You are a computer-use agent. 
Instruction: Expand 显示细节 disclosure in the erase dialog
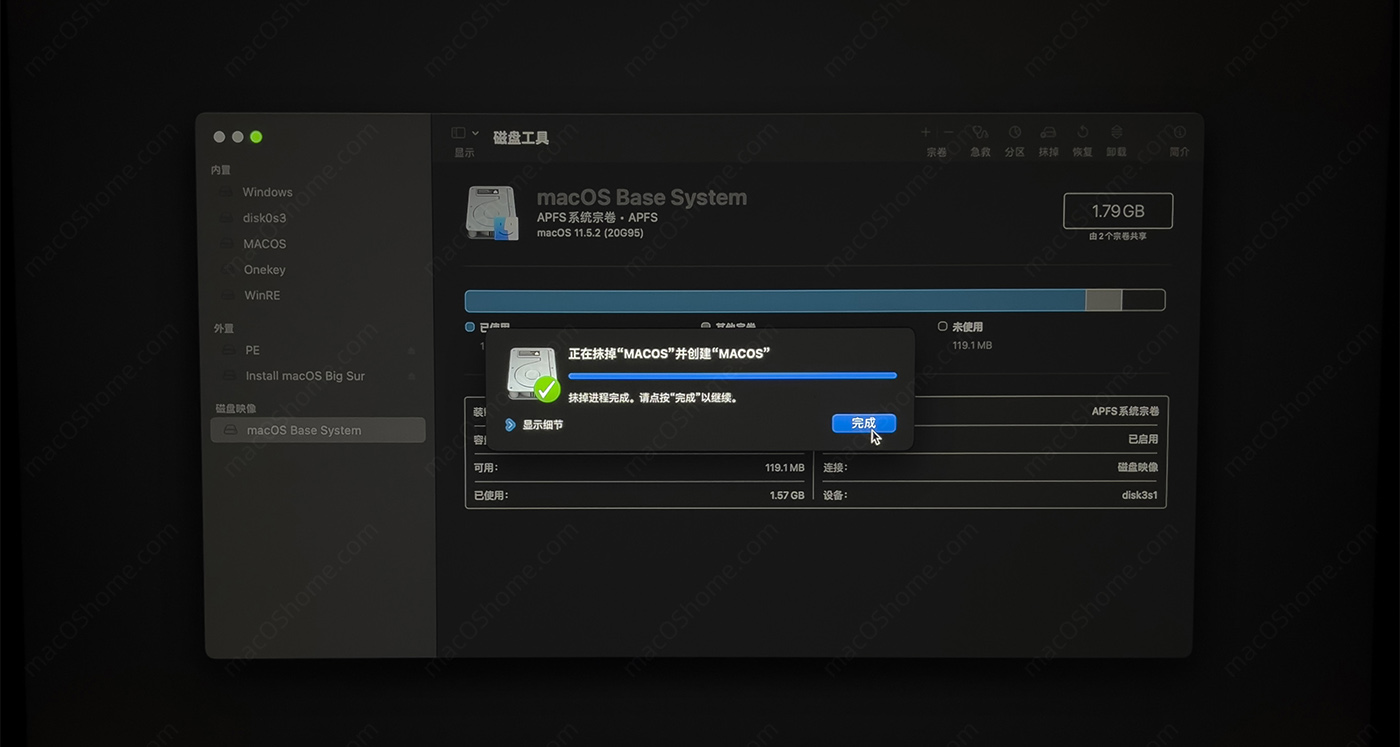(511, 424)
